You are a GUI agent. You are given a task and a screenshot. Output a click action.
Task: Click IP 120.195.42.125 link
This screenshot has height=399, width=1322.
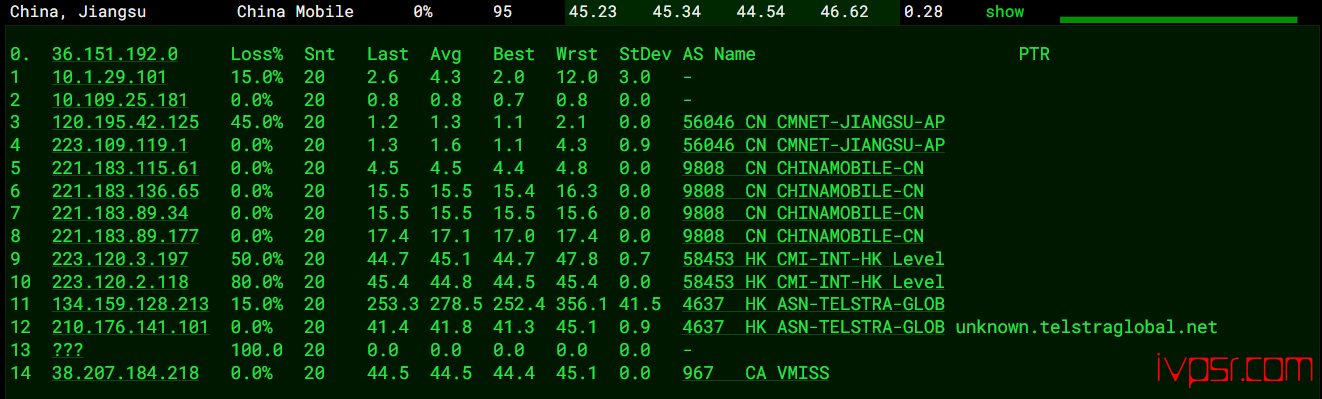point(125,122)
